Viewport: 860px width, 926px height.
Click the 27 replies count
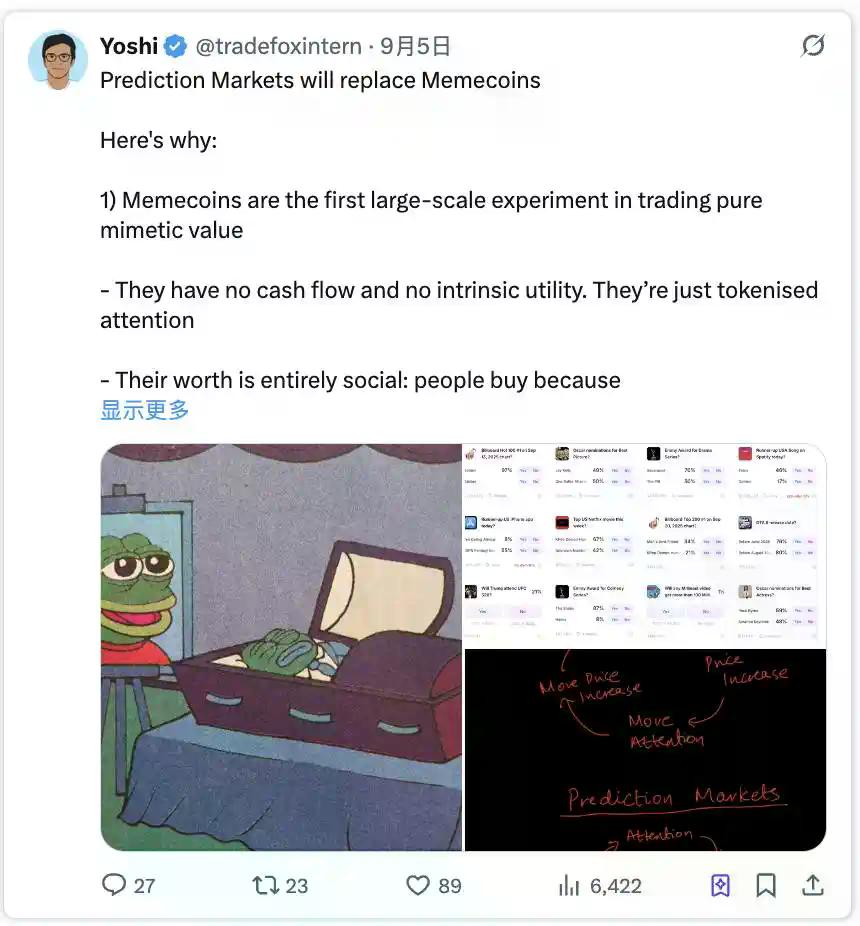coord(144,886)
